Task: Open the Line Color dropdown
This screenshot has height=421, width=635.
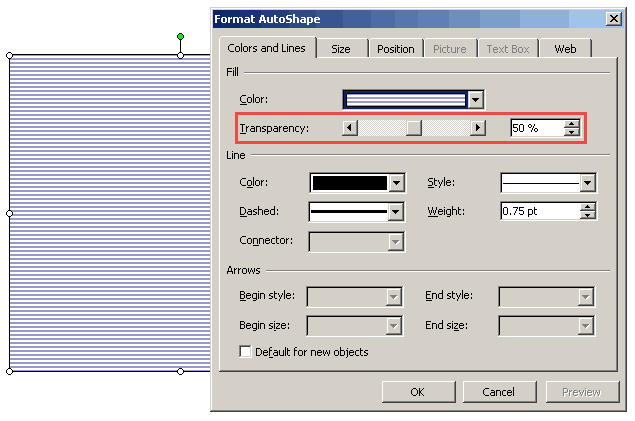Action: tap(396, 183)
